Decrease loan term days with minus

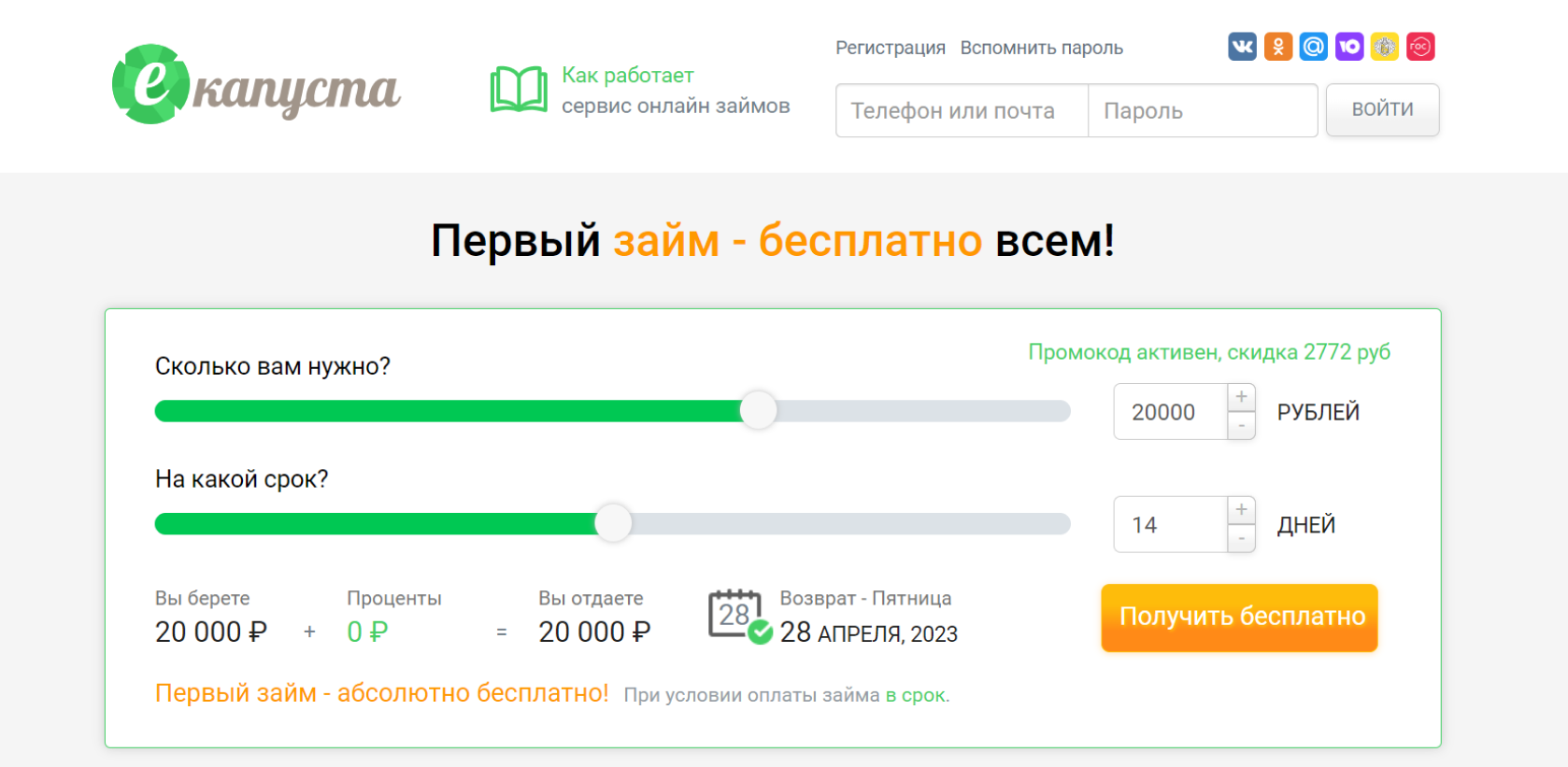(1241, 539)
